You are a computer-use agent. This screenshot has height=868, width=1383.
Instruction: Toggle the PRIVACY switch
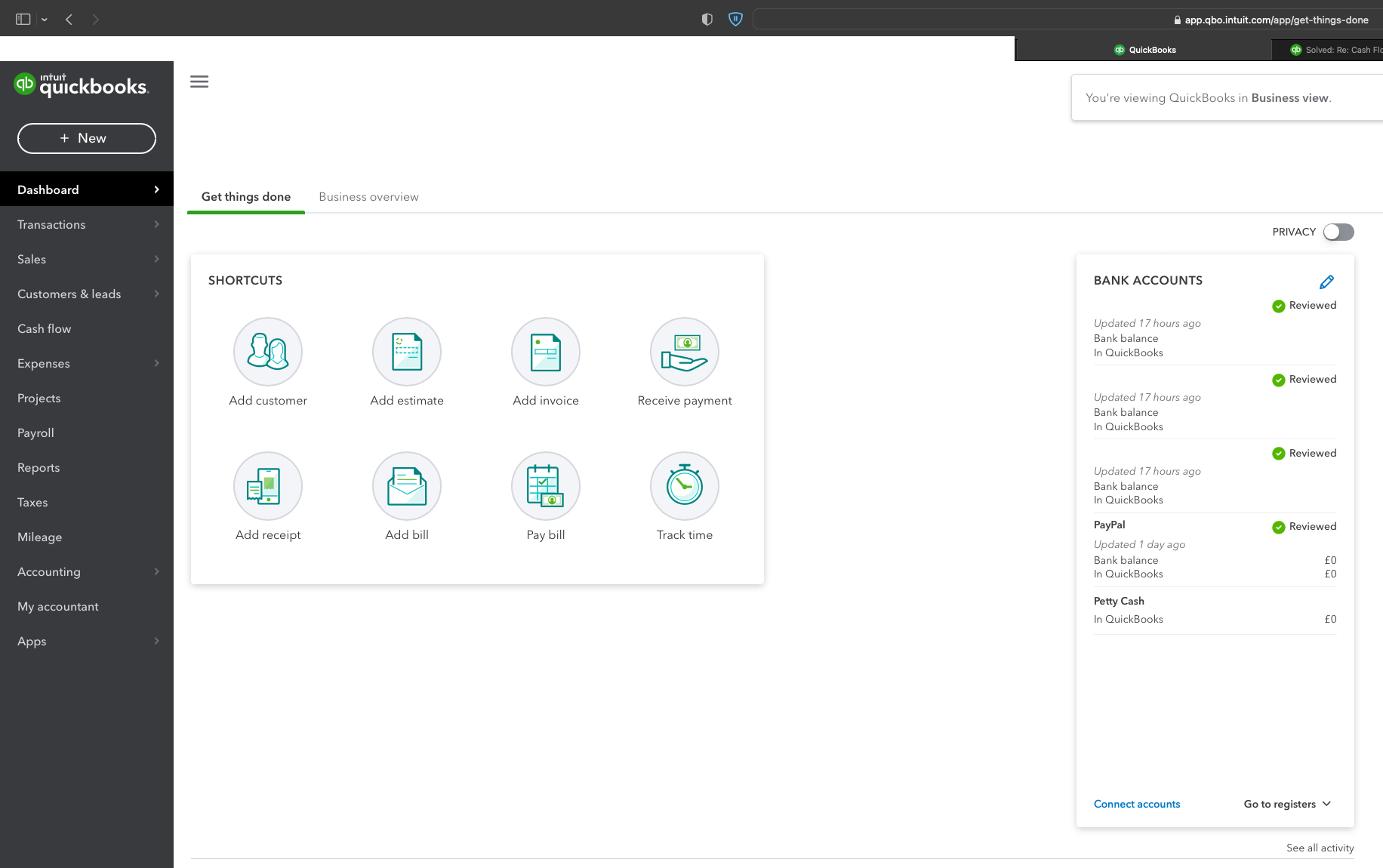coord(1338,232)
